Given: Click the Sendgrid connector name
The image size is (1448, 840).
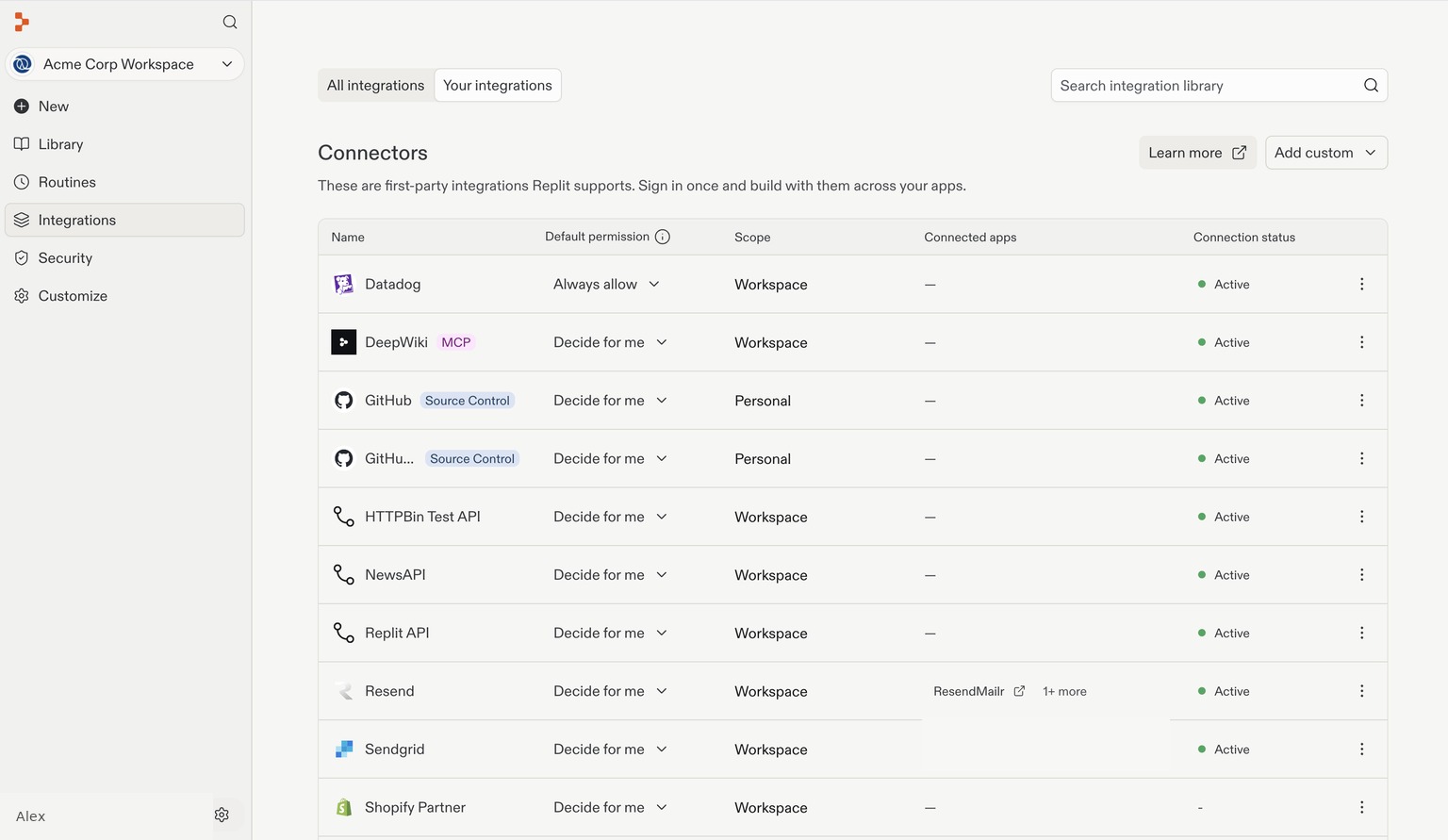Looking at the screenshot, I should pos(394,749).
